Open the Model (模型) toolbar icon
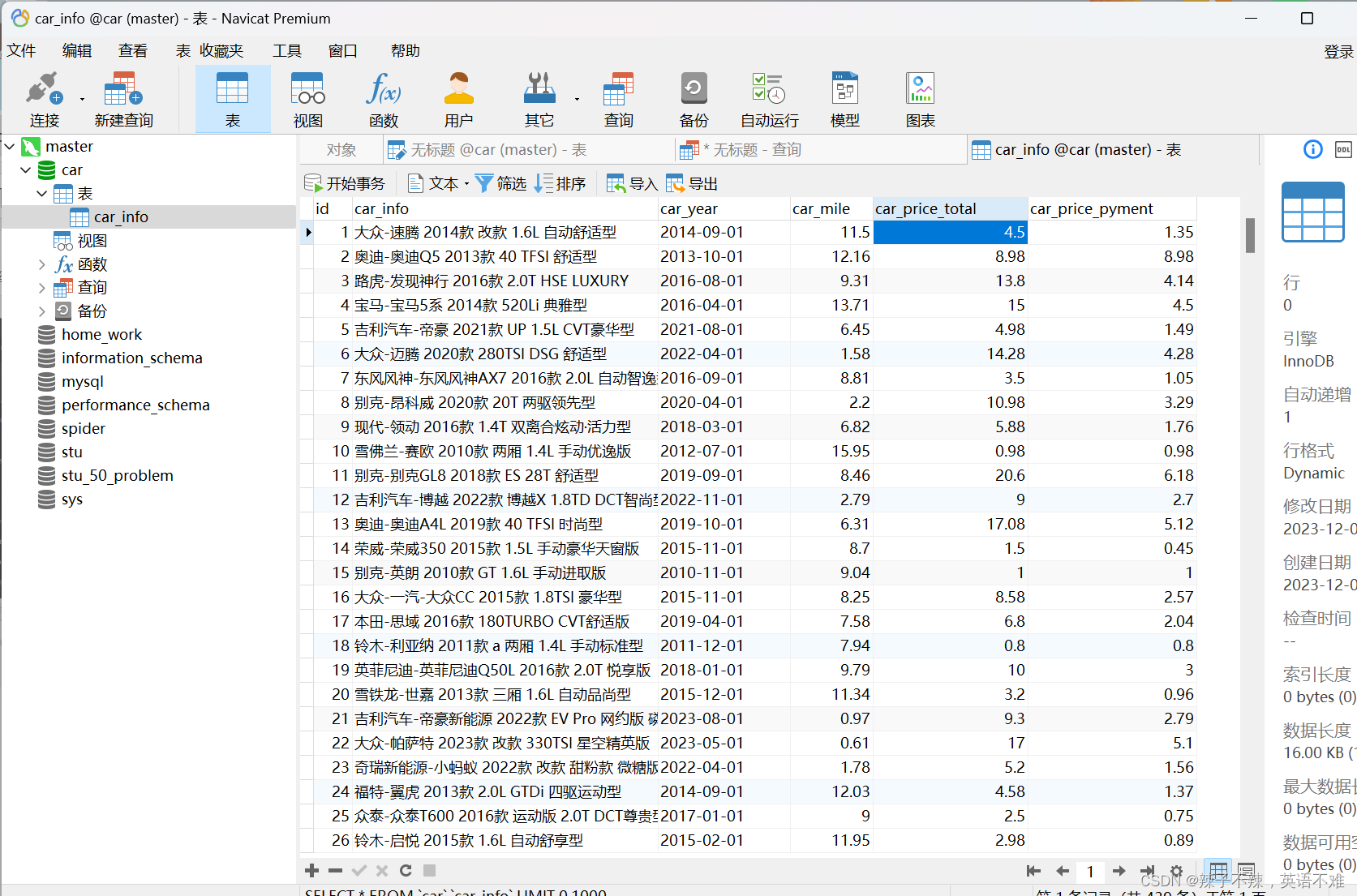The image size is (1357, 896). (x=844, y=99)
